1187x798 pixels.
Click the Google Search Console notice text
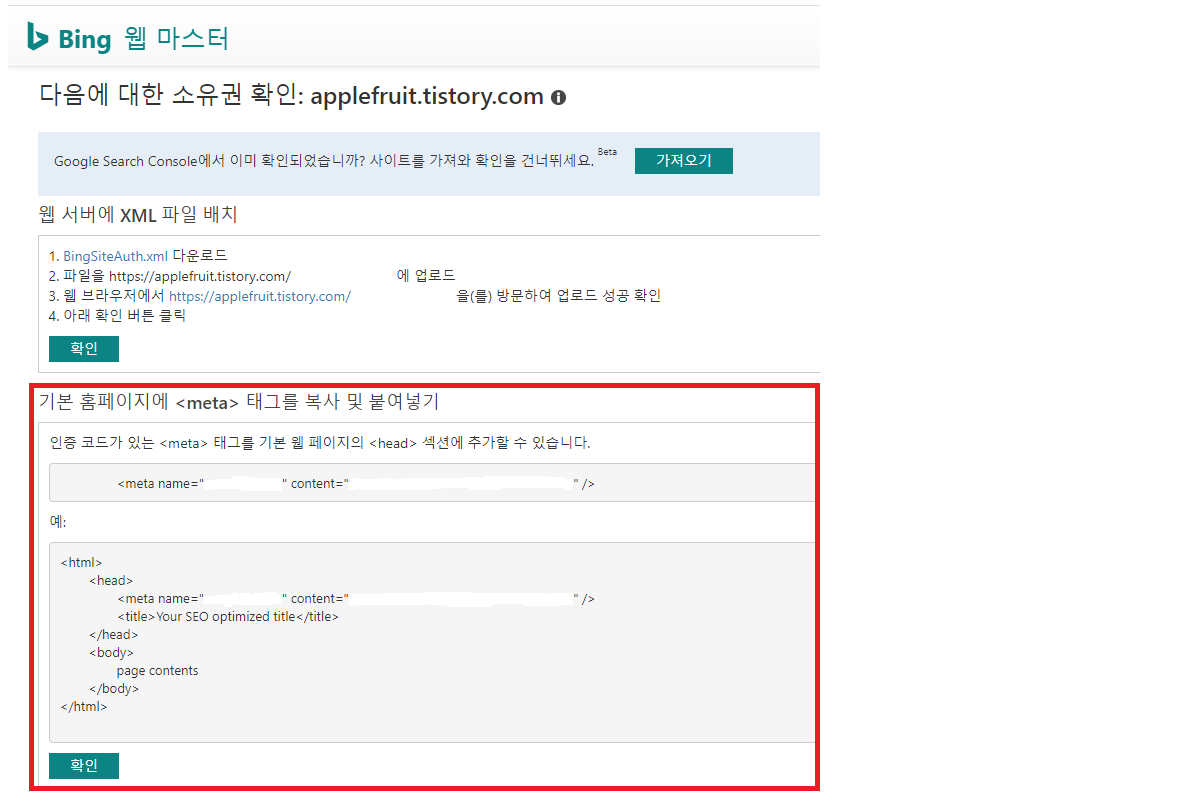click(324, 161)
